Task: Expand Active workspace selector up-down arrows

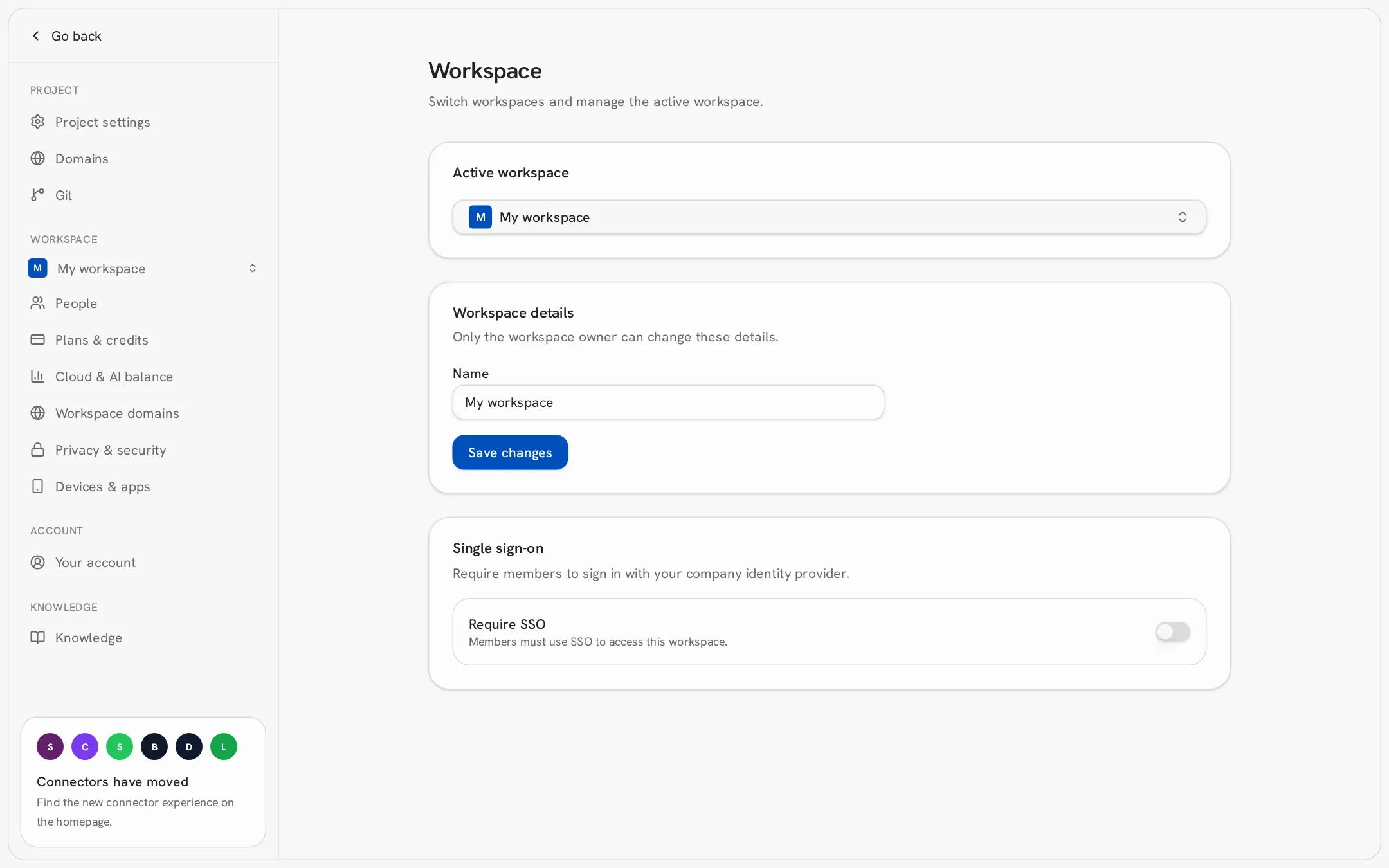Action: [x=1182, y=217]
